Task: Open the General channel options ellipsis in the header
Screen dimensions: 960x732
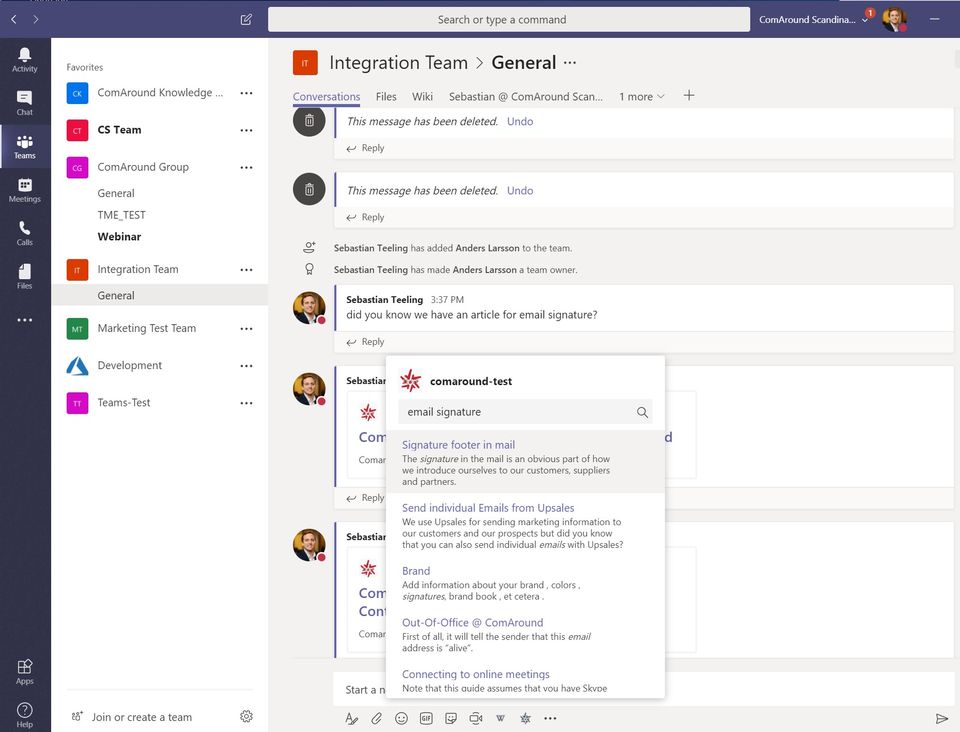Action: (570, 62)
